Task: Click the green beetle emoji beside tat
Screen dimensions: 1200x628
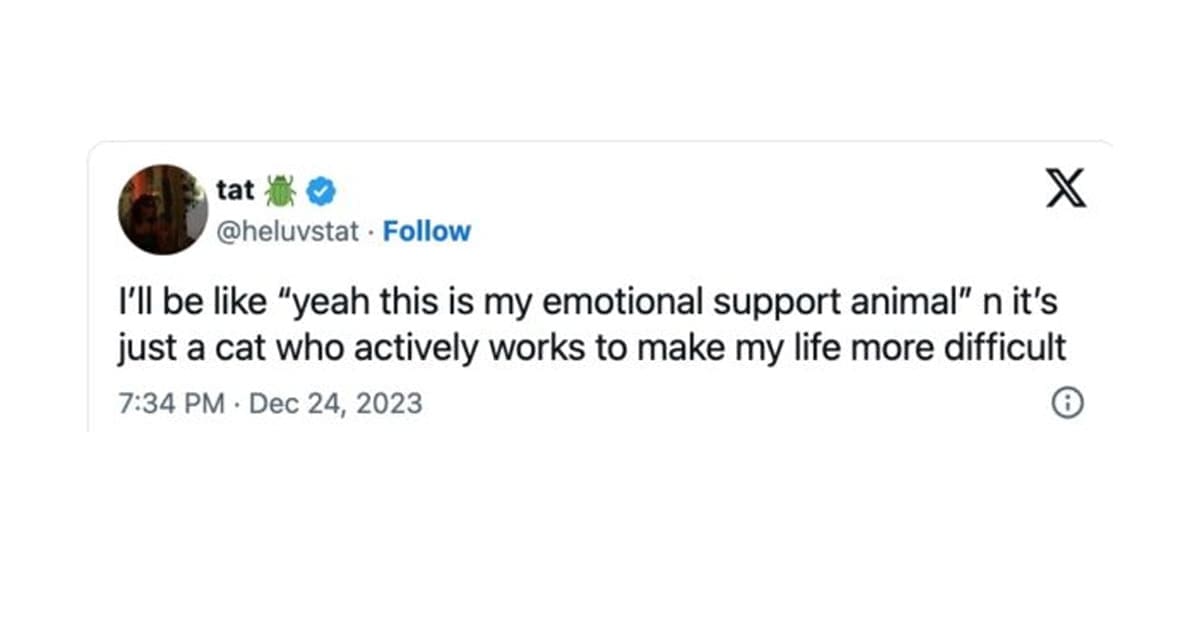Action: coord(280,188)
